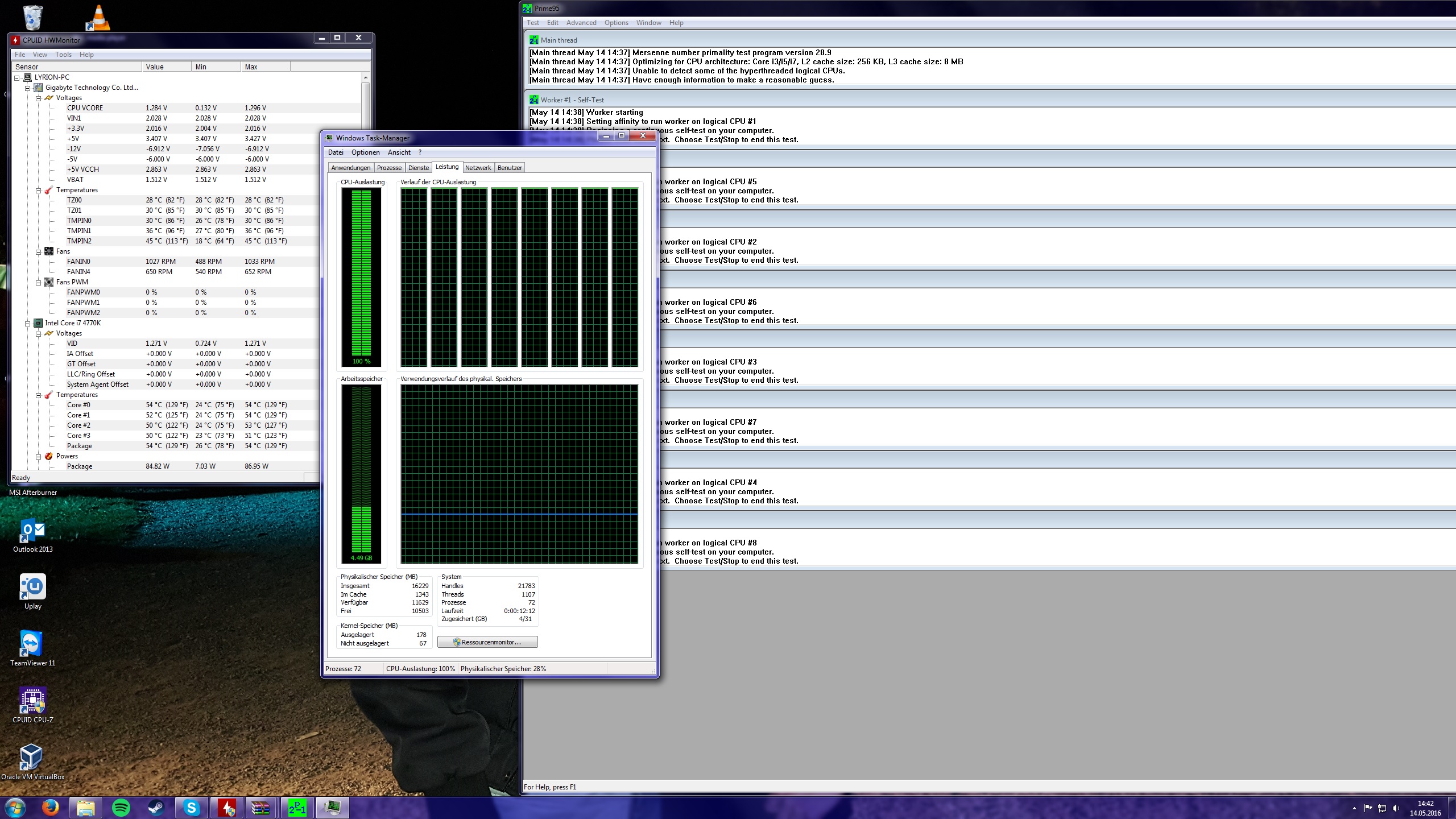1456x819 pixels.
Task: Launch Steam from the taskbar
Action: (156, 808)
